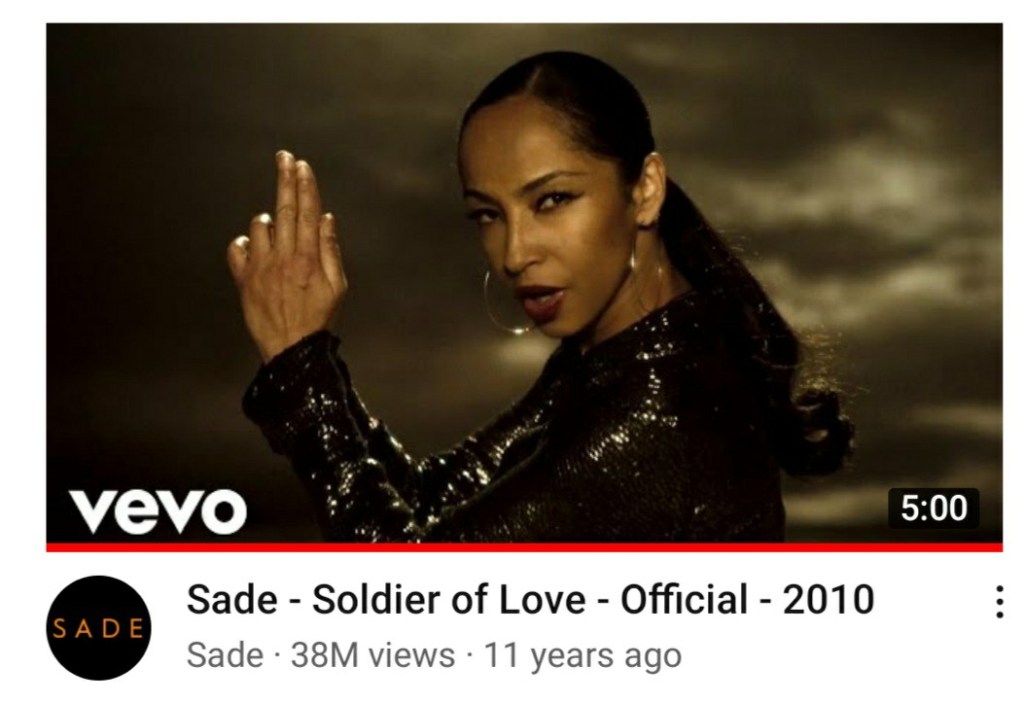
Task: Click the year 2010 in the title
Action: [828, 599]
